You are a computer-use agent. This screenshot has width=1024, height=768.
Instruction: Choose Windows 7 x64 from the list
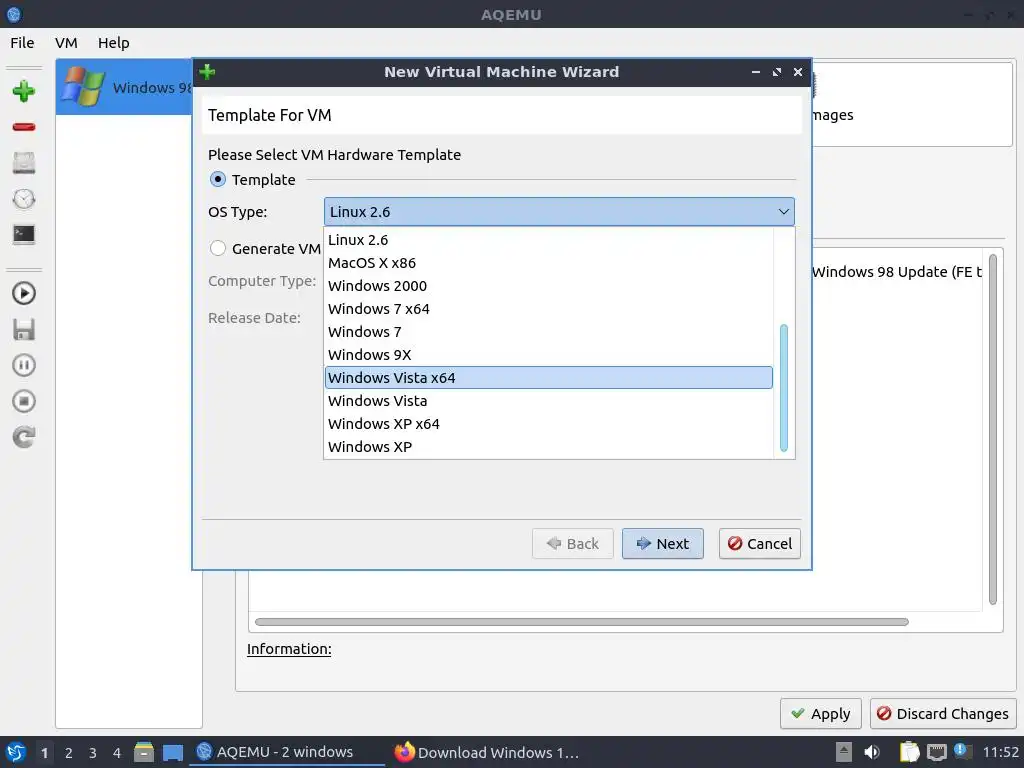[x=549, y=308]
